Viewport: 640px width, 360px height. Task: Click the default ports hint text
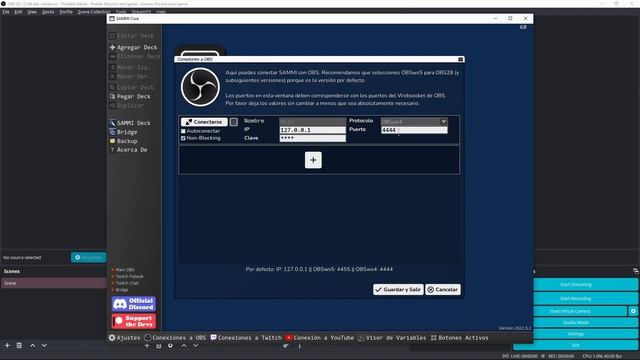(x=319, y=269)
